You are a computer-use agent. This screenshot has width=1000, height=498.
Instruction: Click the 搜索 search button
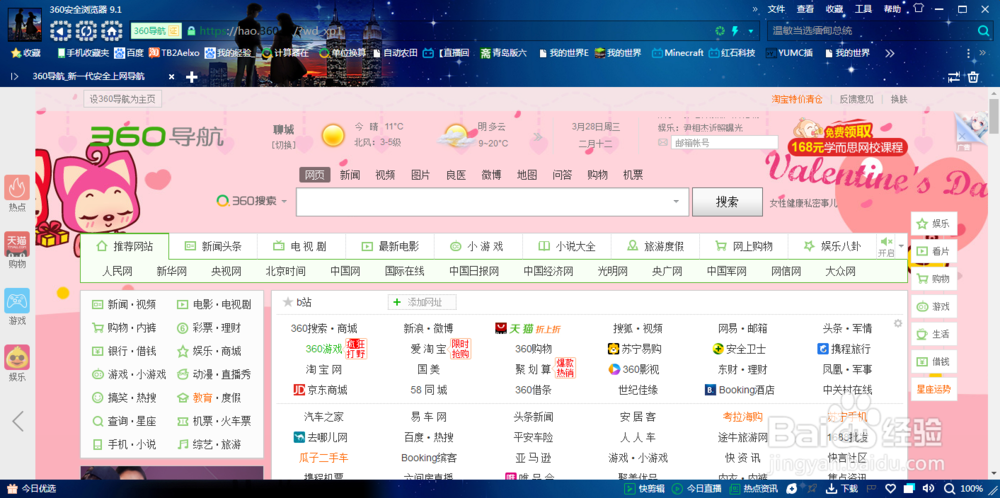point(727,202)
